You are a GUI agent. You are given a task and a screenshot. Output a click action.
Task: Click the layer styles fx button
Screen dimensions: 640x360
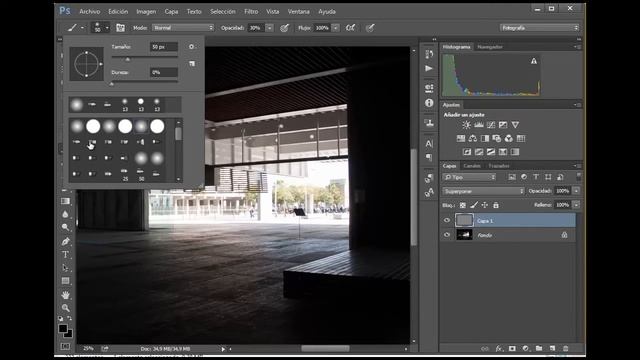point(499,349)
